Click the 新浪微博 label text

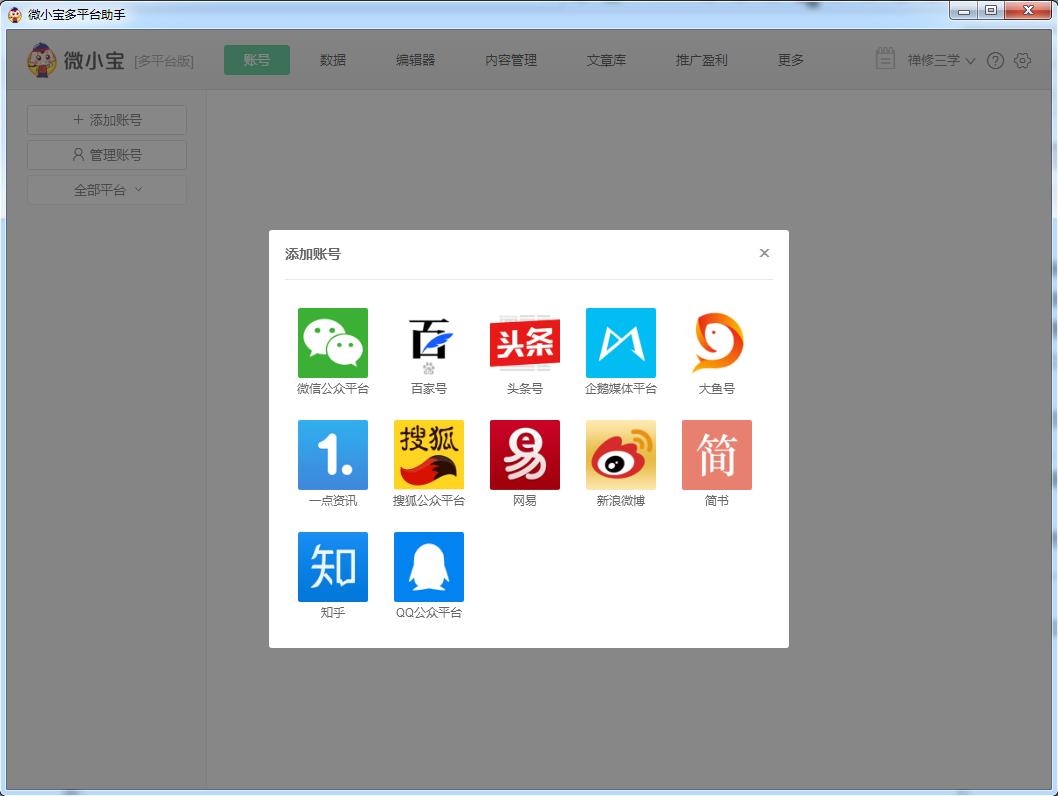tap(621, 501)
